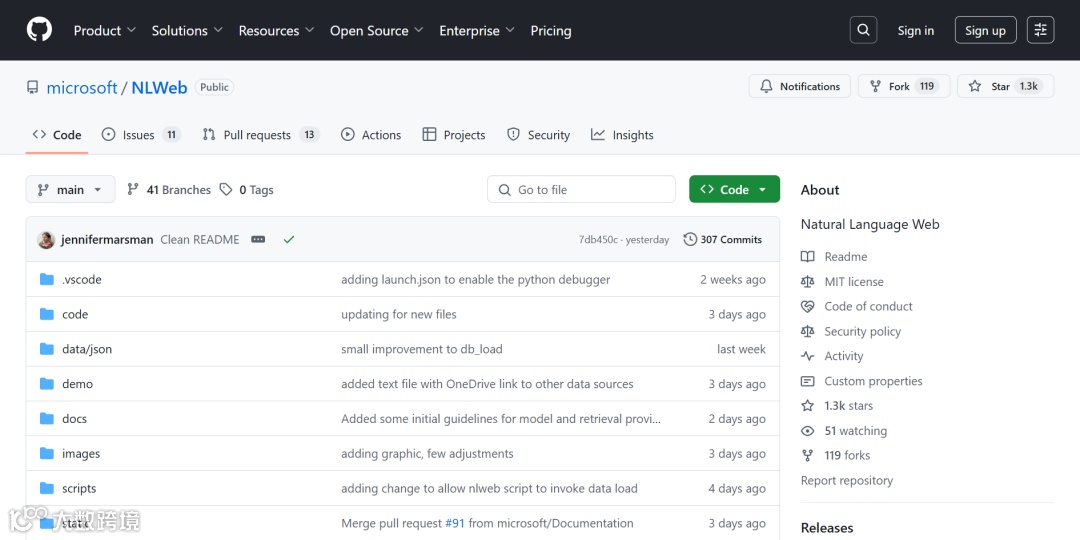
Task: Click the Go to file field
Action: pyautogui.click(x=582, y=190)
